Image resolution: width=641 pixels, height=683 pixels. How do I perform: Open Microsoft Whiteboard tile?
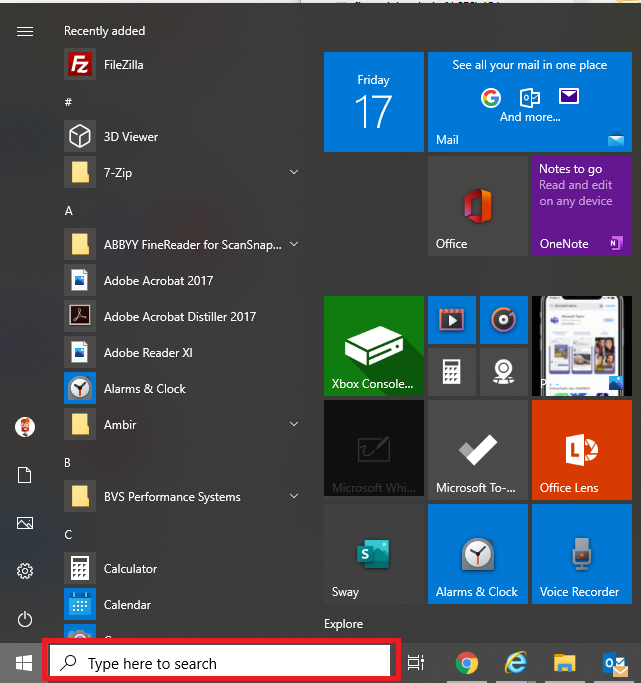pyautogui.click(x=374, y=448)
